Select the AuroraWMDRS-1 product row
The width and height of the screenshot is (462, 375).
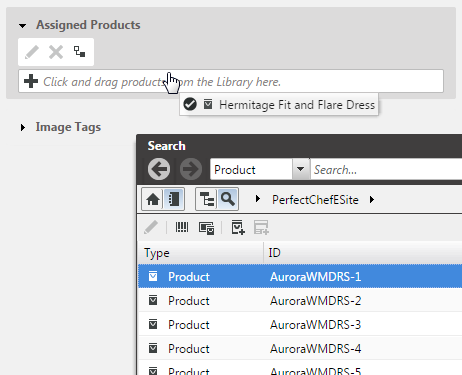pos(300,276)
